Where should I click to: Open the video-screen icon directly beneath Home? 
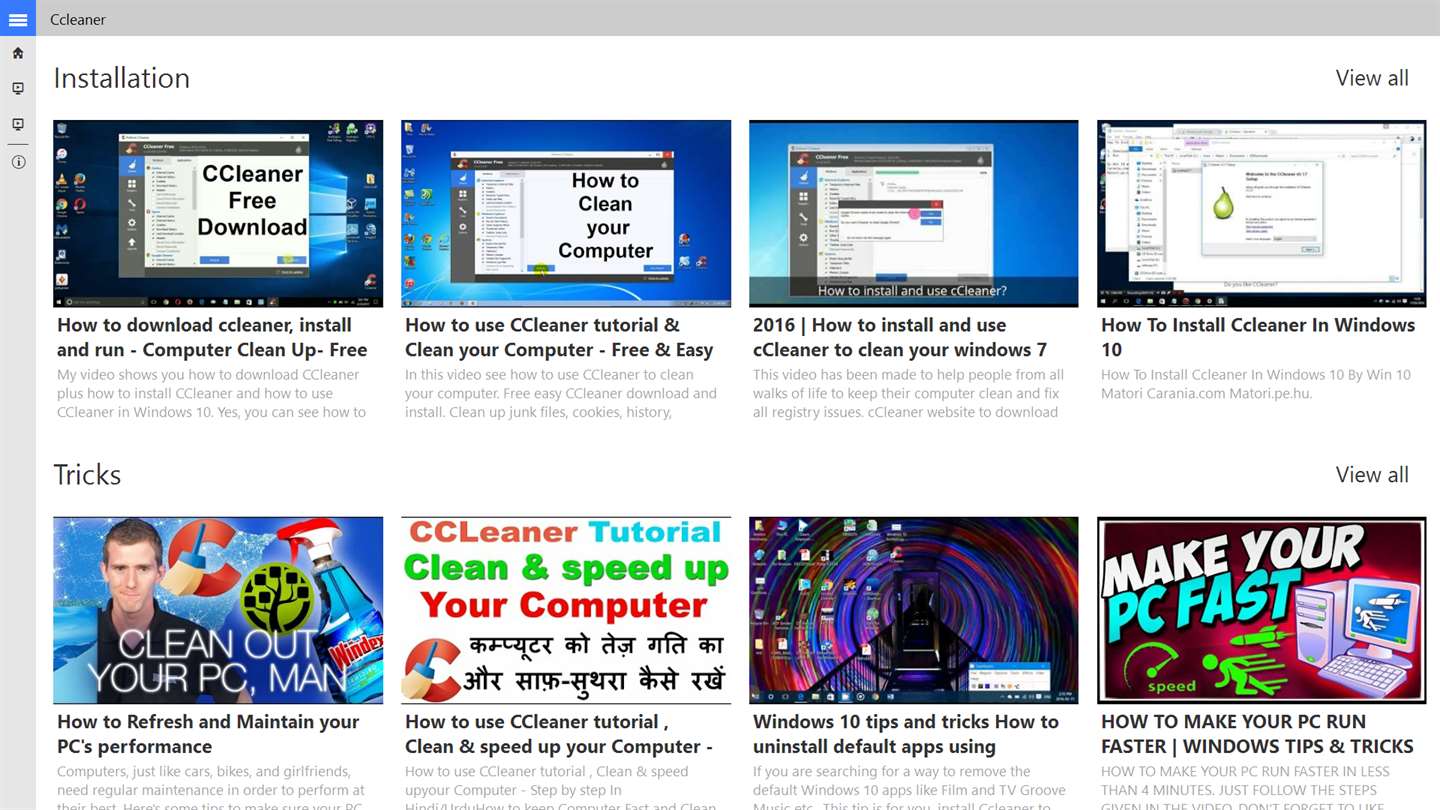18,89
